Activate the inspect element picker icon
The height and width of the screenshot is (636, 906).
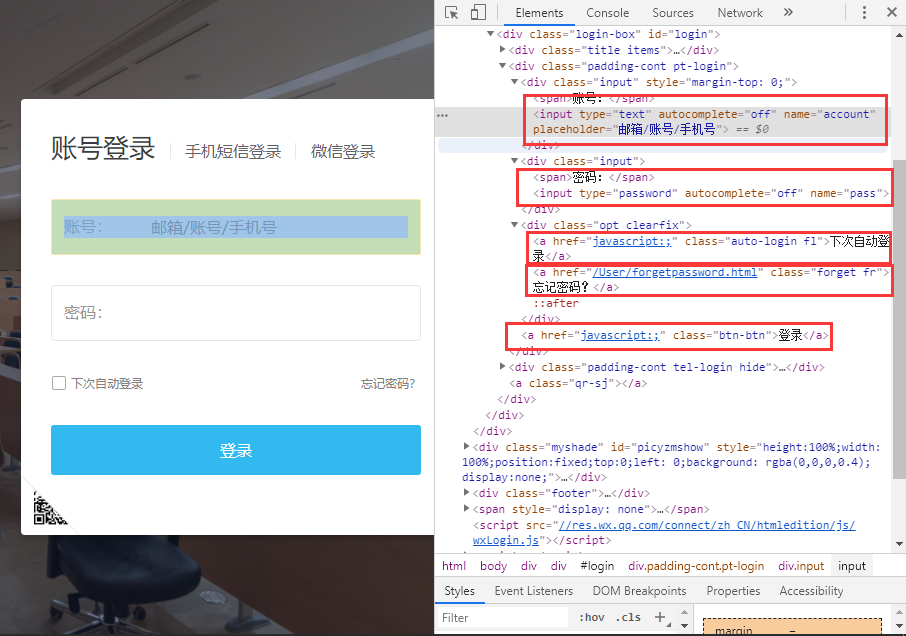click(x=452, y=13)
